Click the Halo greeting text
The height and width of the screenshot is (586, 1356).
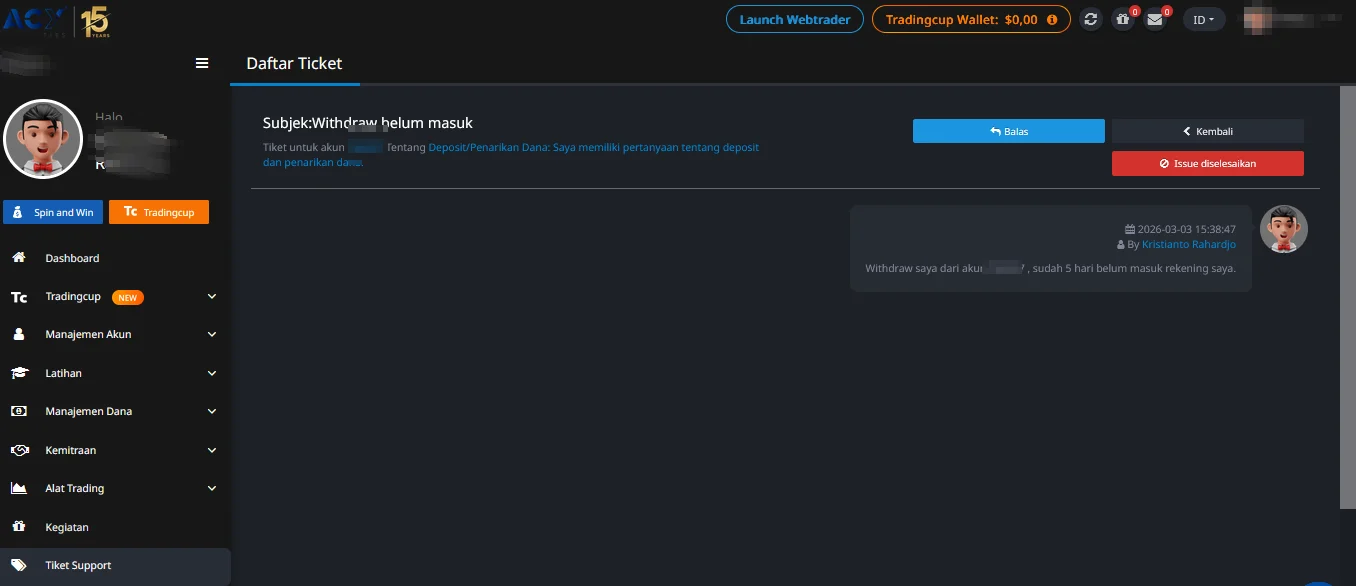[109, 117]
